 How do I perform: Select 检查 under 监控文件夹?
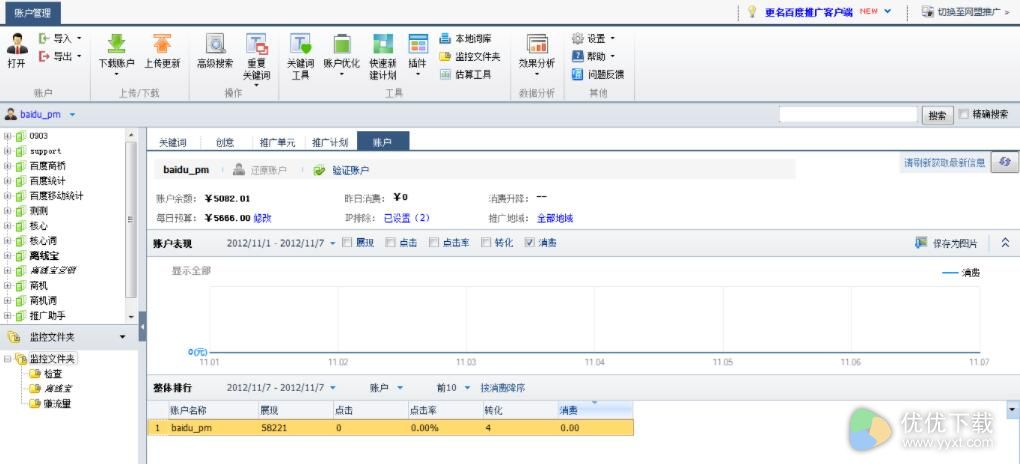click(53, 374)
